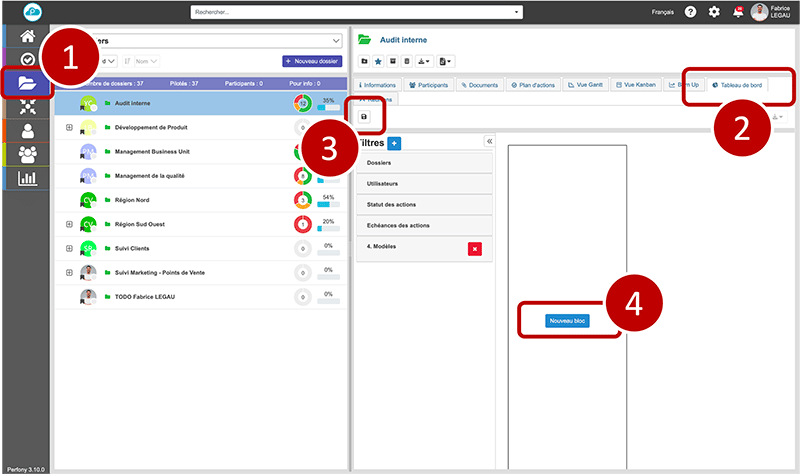Click the Nouveau dossier button
Viewport: 800px width, 474px height.
pyautogui.click(x=312, y=61)
